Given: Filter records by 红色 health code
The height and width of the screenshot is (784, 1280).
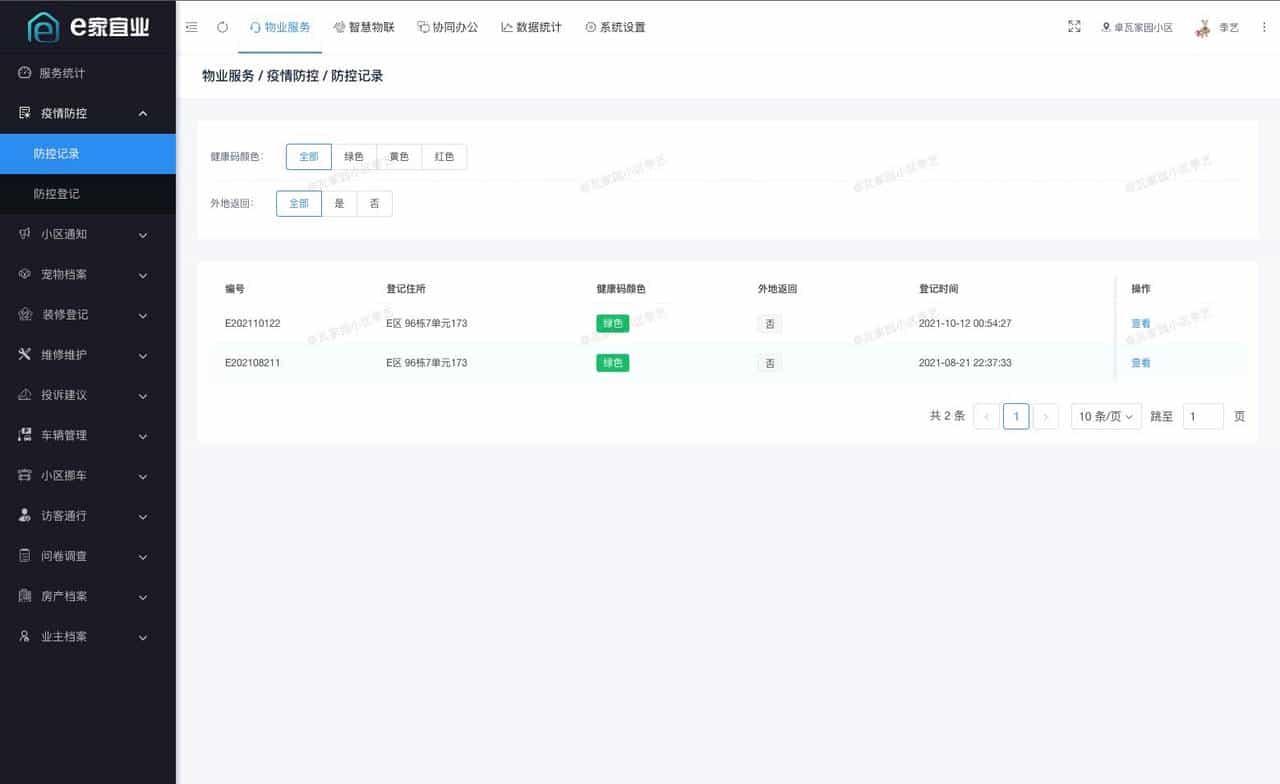Looking at the screenshot, I should click(x=444, y=156).
